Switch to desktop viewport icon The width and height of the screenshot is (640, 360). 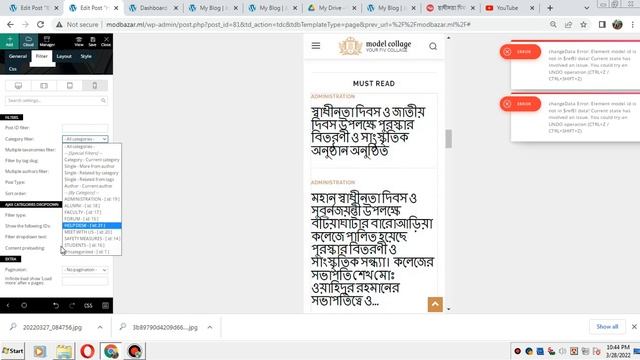click(x=18, y=85)
